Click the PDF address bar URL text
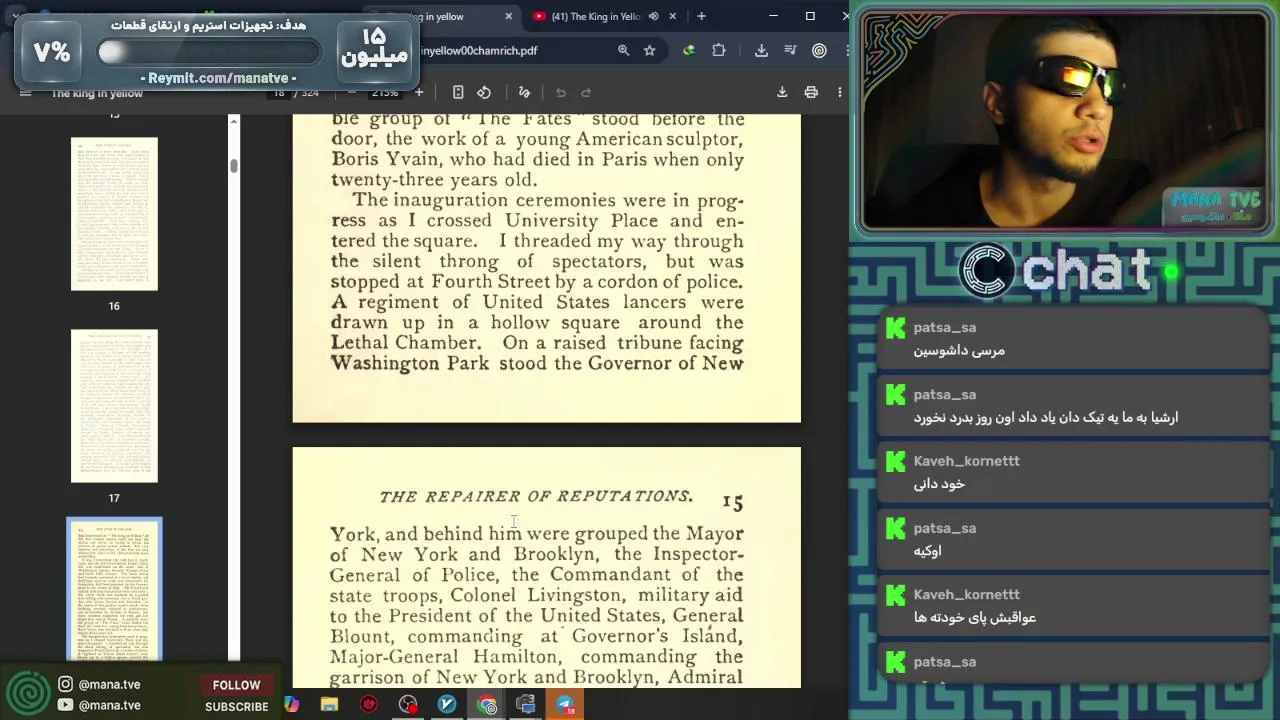Image resolution: width=1280 pixels, height=720 pixels. [479, 50]
